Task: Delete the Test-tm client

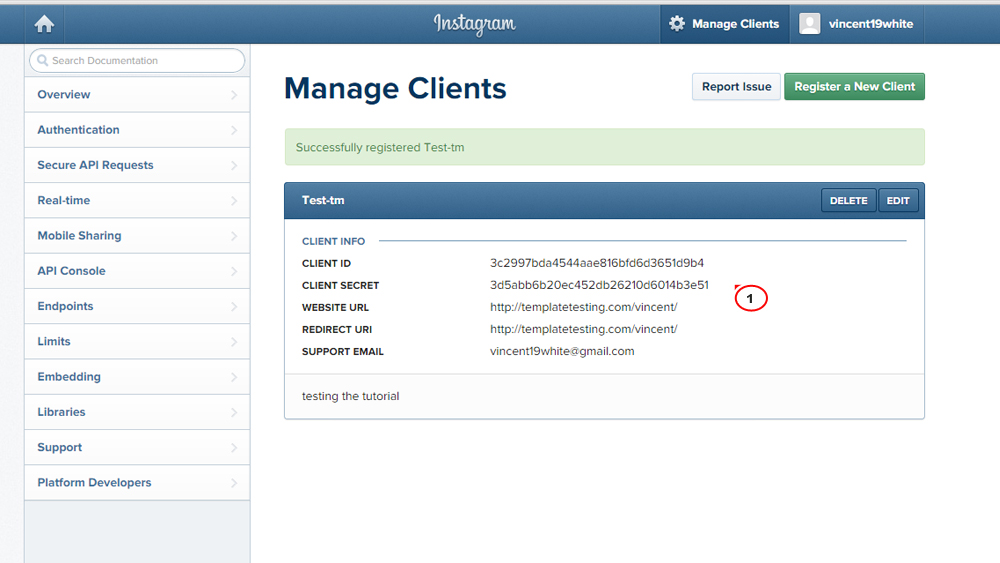Action: [x=848, y=201]
